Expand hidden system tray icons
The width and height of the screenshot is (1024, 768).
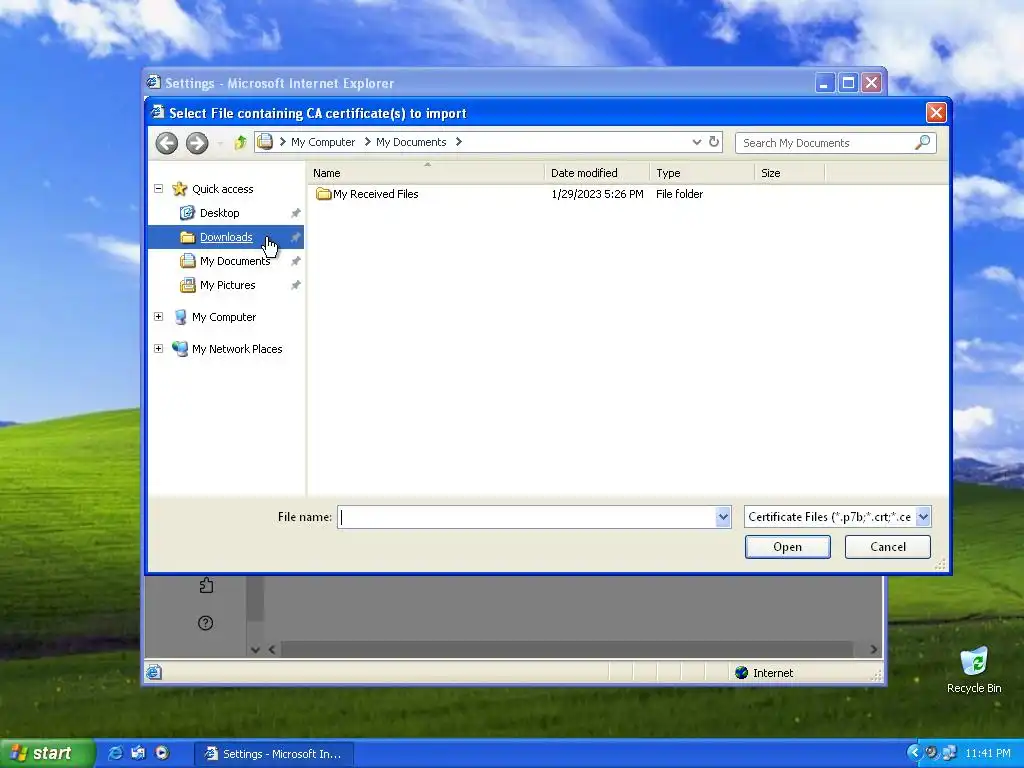click(x=914, y=753)
